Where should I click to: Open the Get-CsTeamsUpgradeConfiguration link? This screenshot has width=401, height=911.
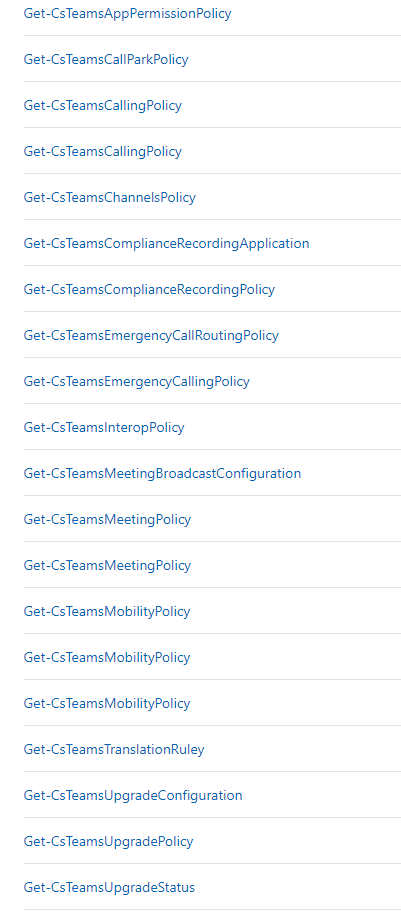click(x=133, y=795)
